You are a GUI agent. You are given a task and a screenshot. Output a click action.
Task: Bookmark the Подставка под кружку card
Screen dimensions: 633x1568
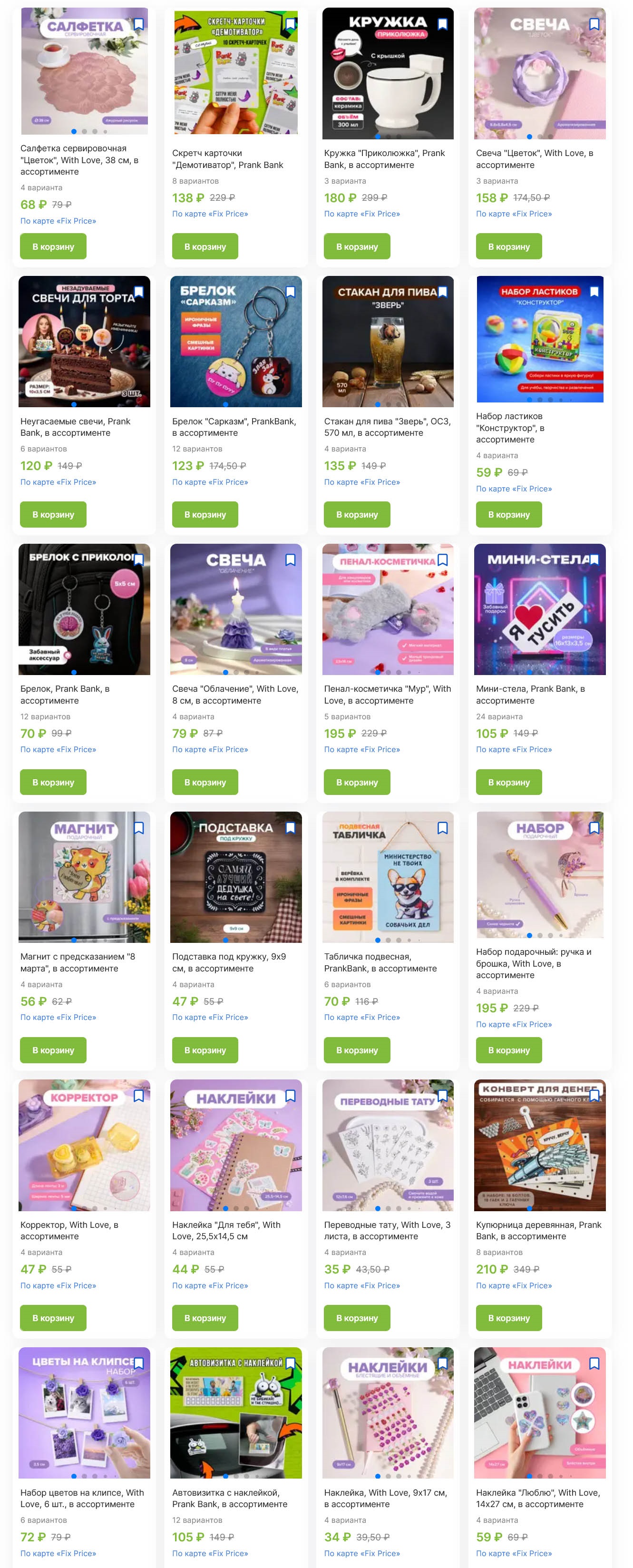coord(290,828)
